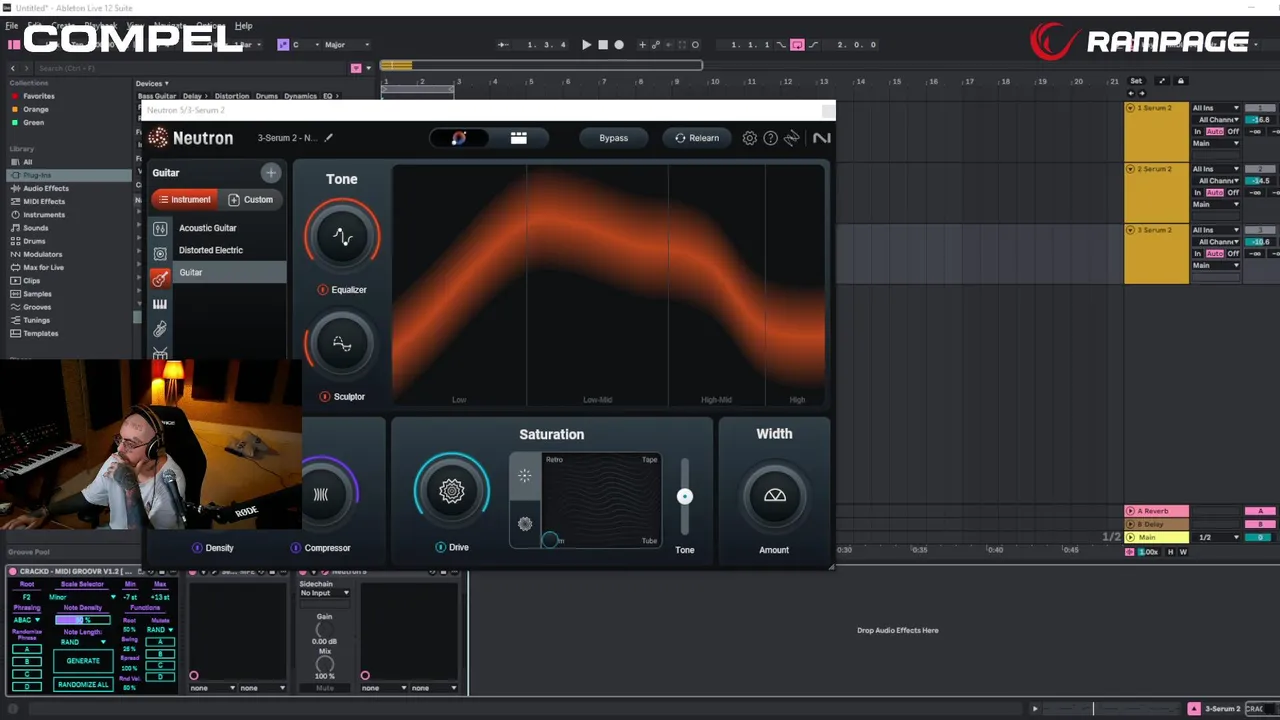Click the Compressor knob

point(322,494)
